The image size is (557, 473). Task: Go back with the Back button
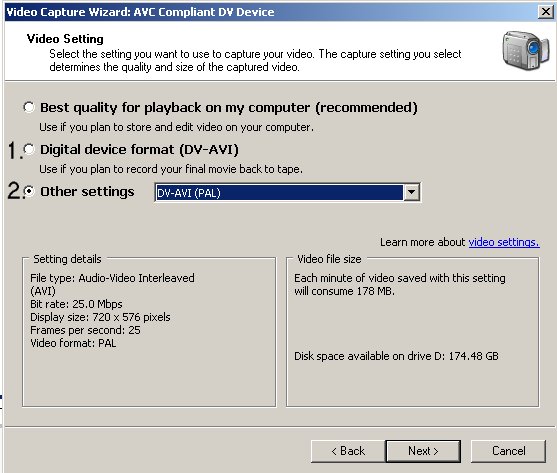(x=348, y=451)
